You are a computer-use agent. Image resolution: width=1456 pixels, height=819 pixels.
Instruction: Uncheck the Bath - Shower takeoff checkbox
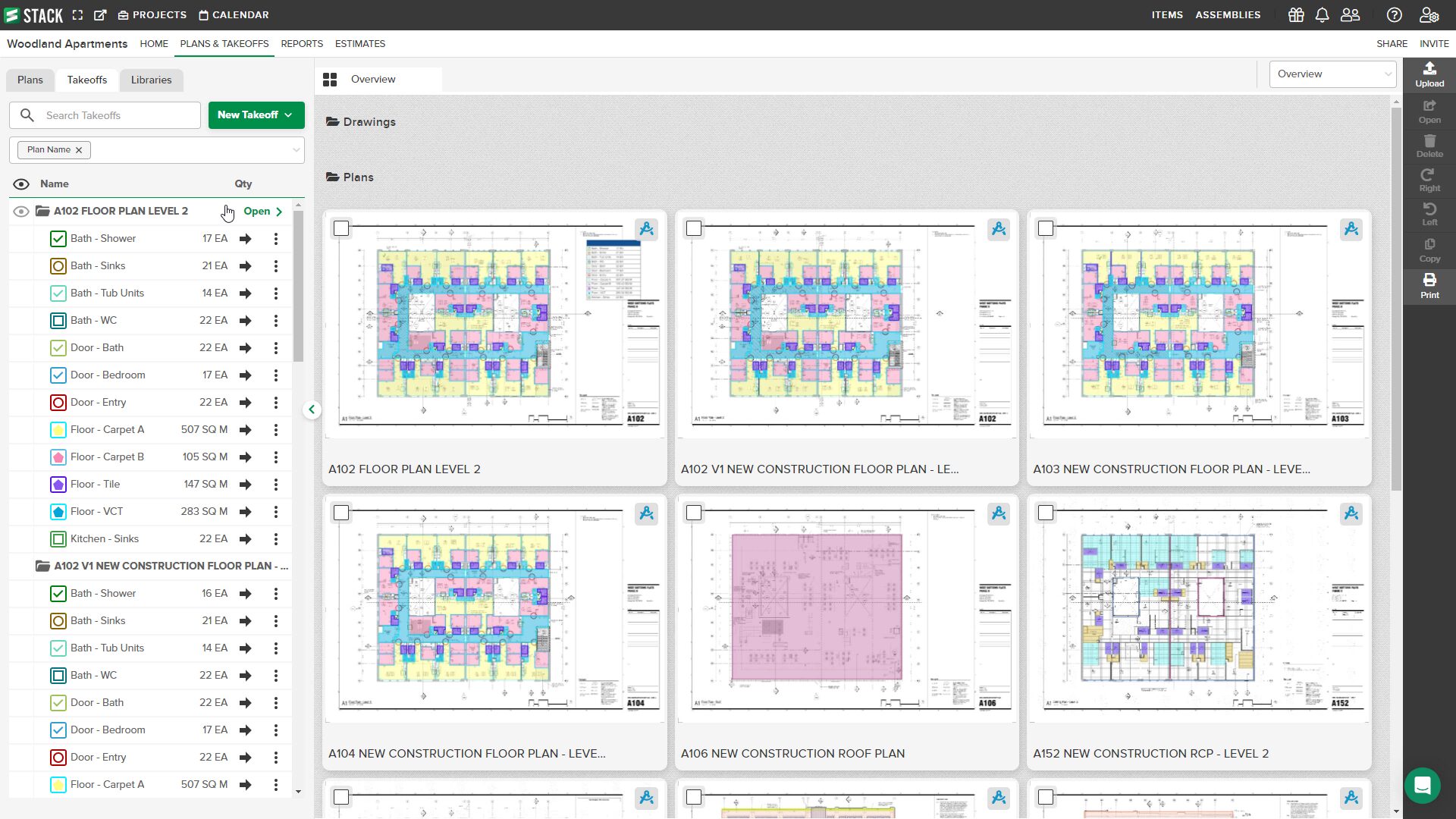(x=58, y=239)
